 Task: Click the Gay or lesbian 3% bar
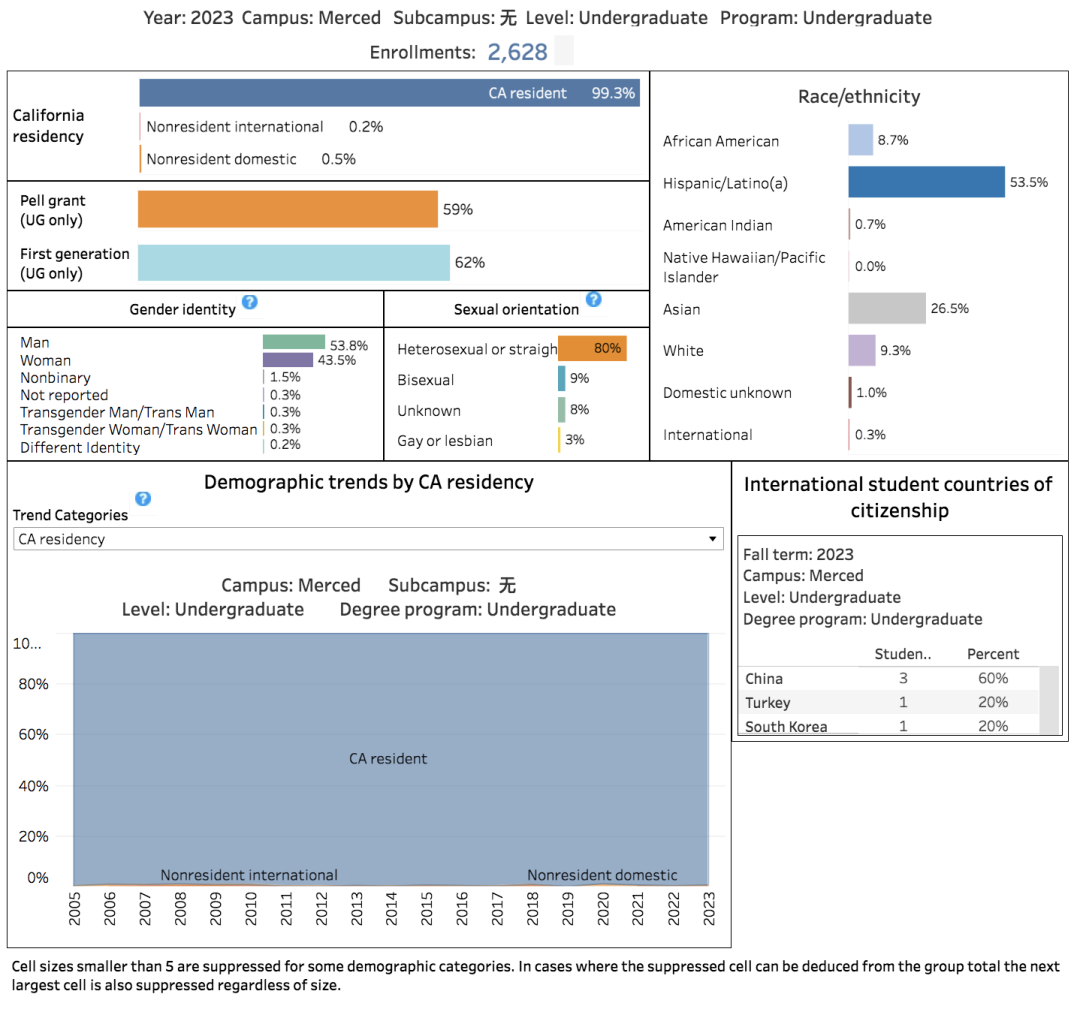559,440
